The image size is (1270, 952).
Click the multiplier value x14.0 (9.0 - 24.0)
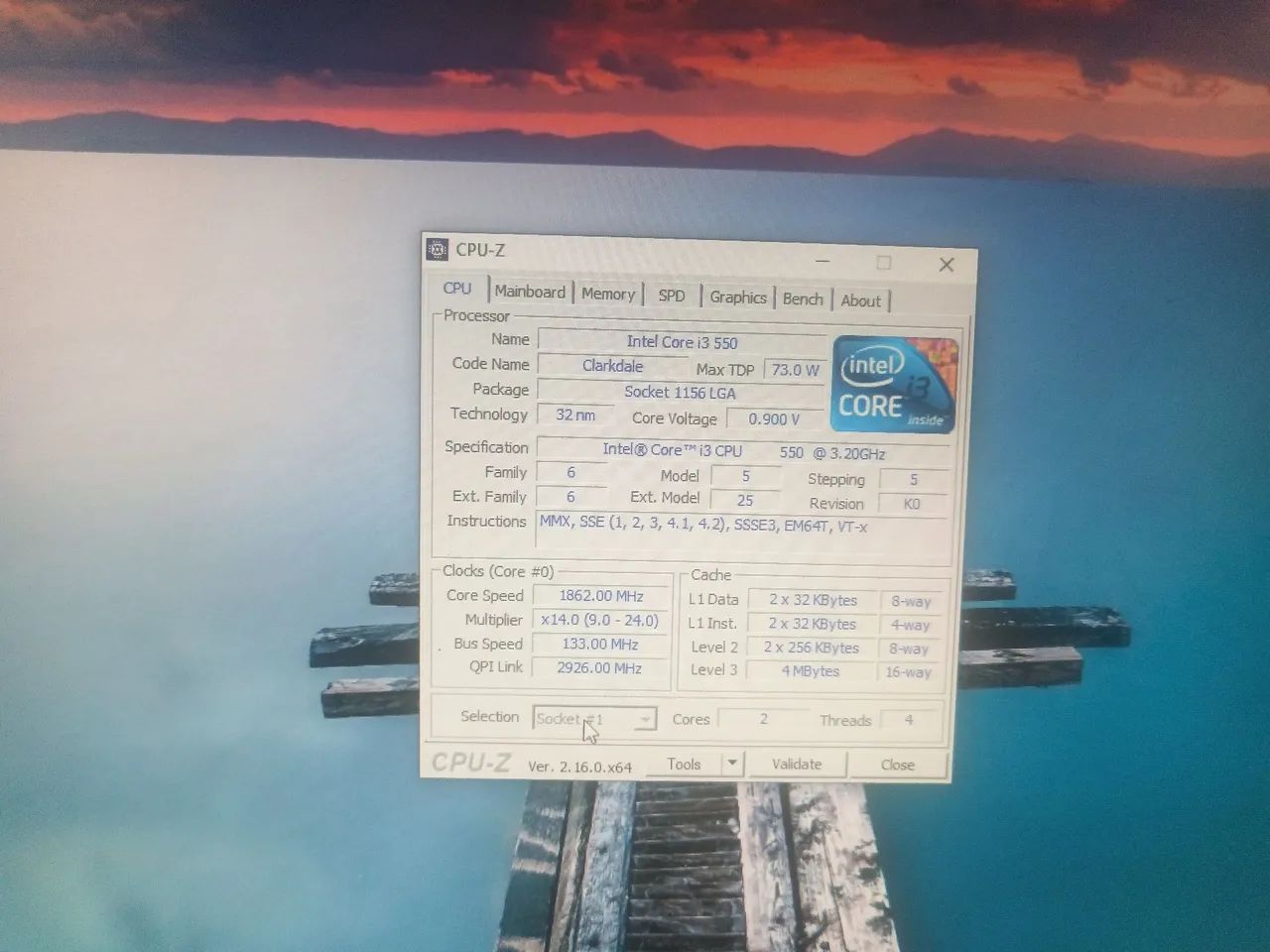coord(600,620)
